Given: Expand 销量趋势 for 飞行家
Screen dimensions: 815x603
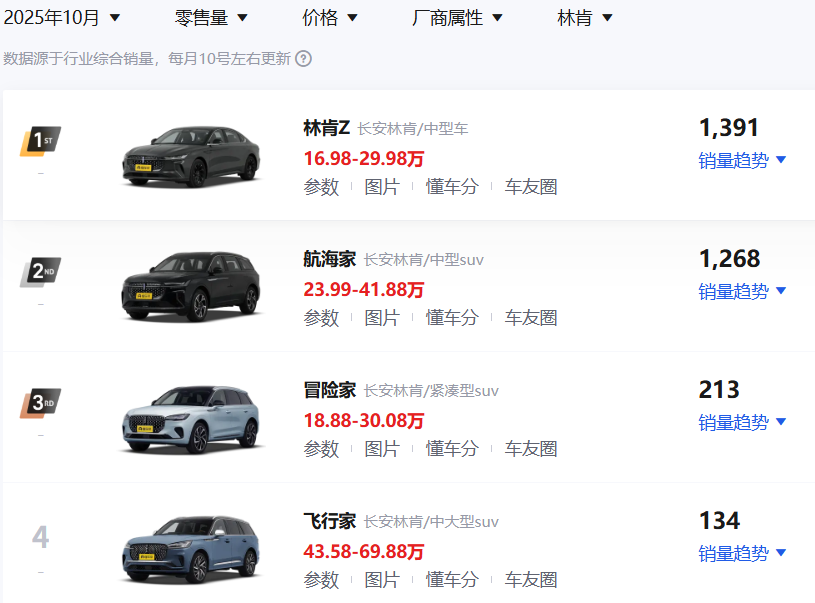Looking at the screenshot, I should (742, 553).
